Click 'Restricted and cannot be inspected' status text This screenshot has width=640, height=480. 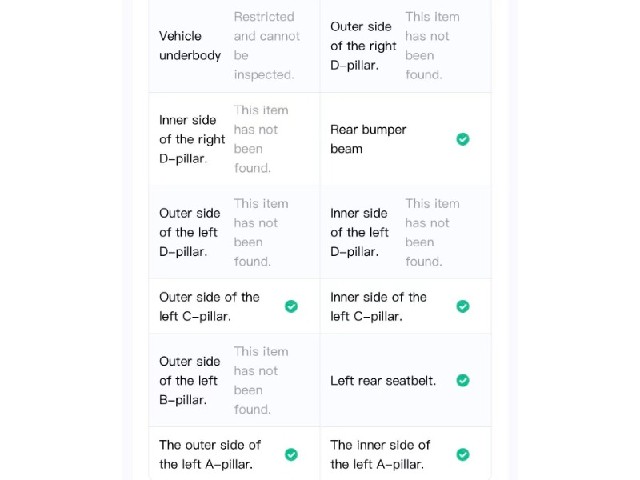267,46
